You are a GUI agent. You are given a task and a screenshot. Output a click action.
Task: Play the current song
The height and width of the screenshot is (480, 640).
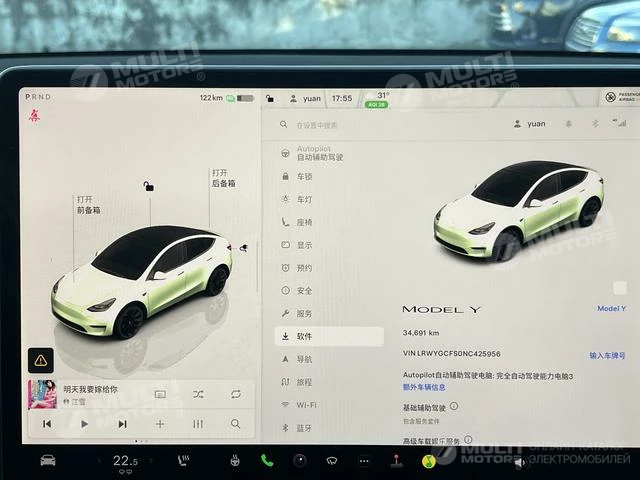pyautogui.click(x=84, y=424)
